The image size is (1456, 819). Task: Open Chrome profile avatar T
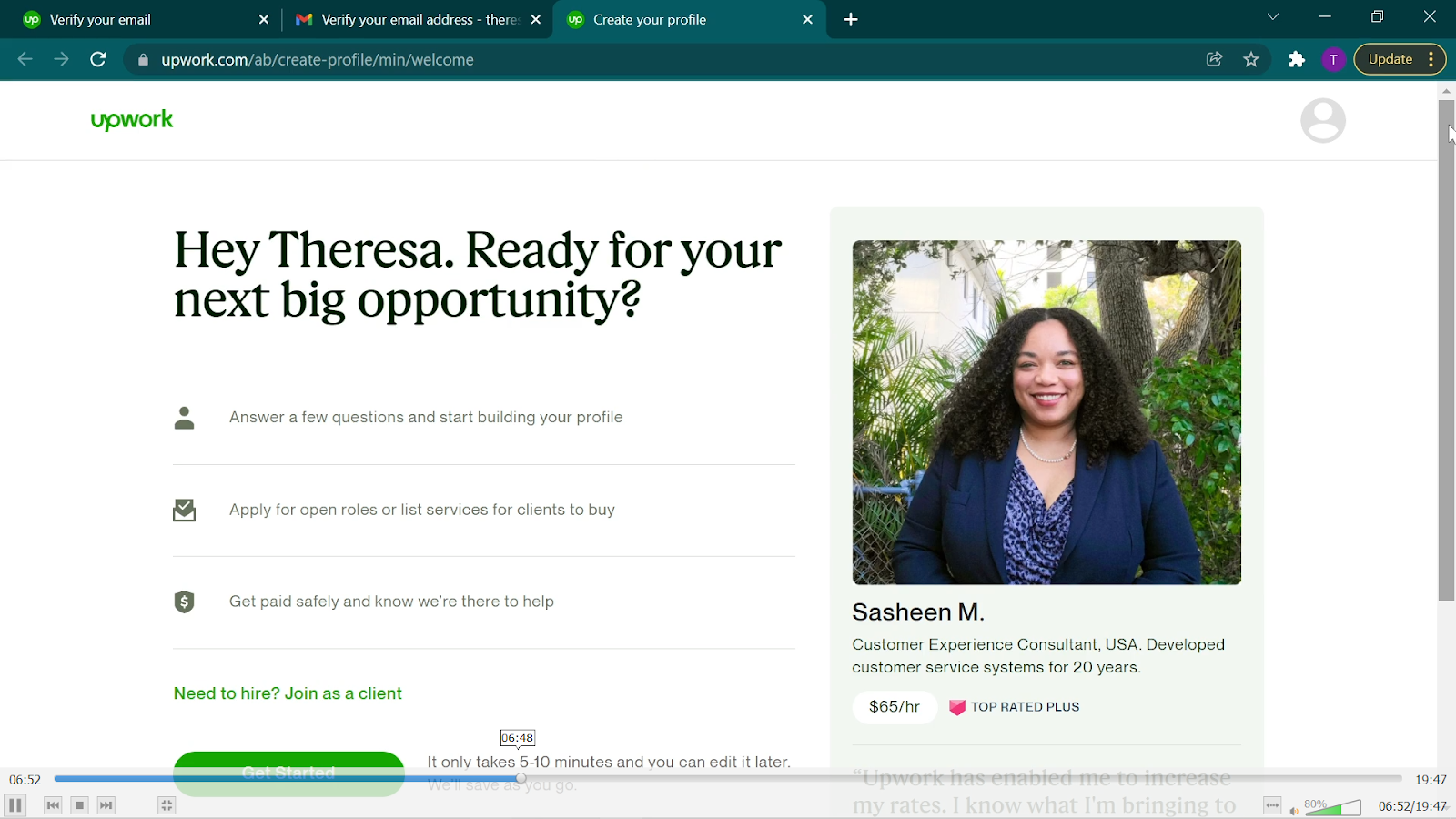pyautogui.click(x=1333, y=59)
